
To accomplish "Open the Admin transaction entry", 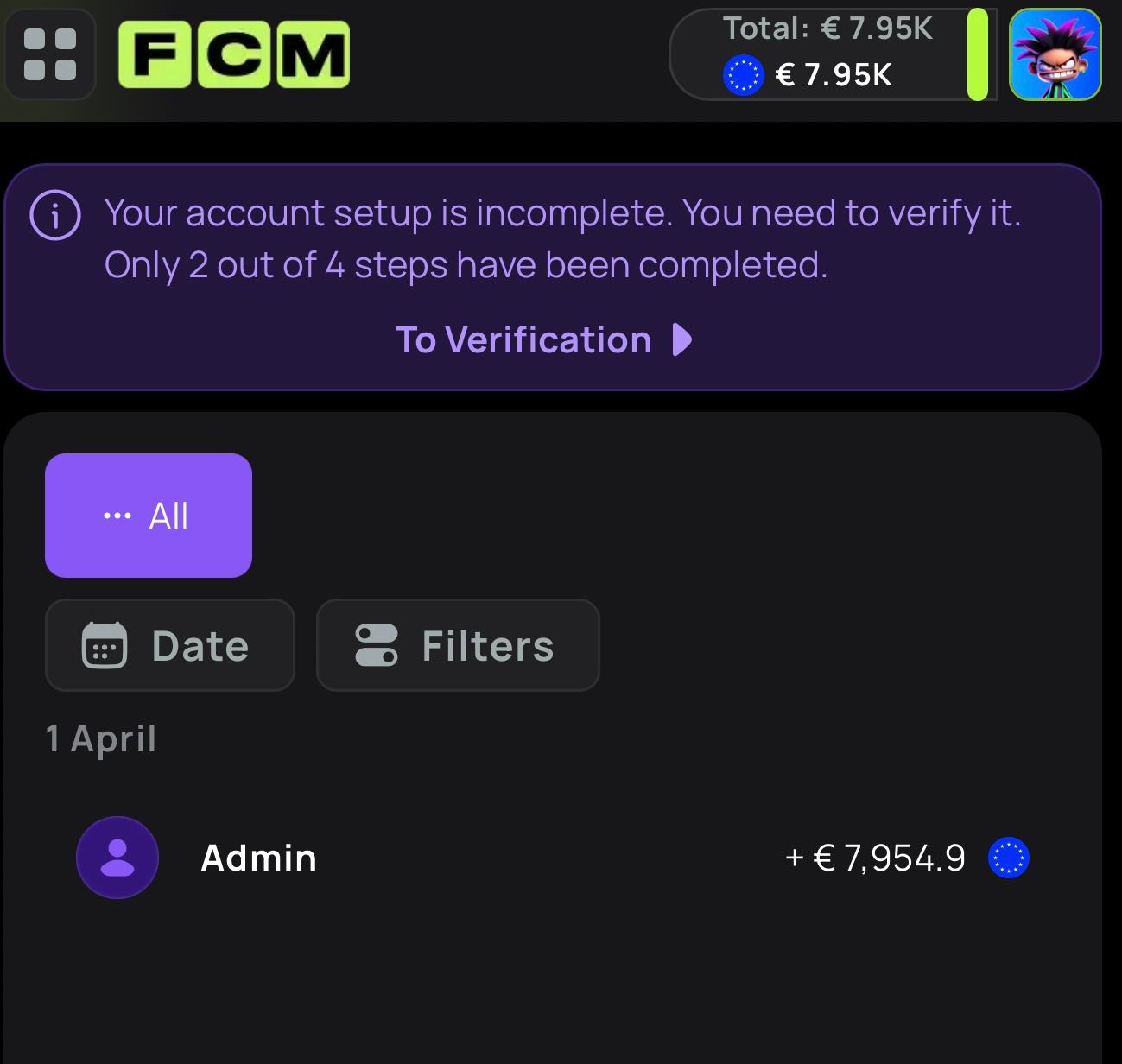I will (259, 858).
